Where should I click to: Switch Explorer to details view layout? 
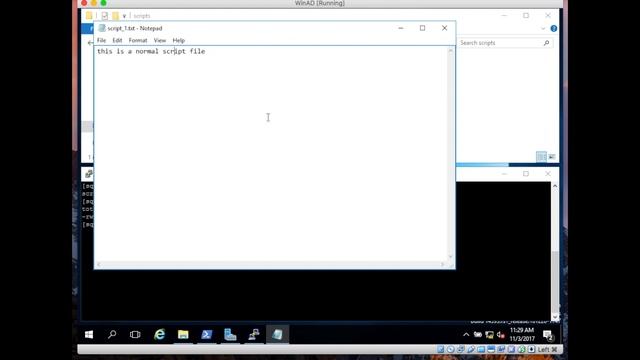(x=541, y=157)
